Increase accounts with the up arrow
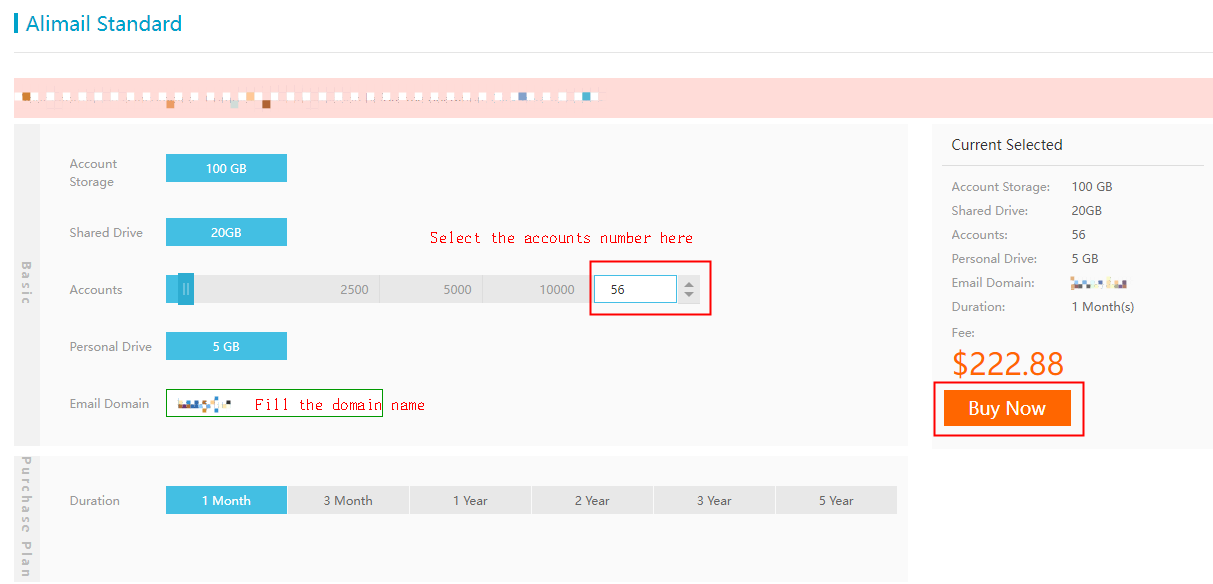 coord(689,283)
